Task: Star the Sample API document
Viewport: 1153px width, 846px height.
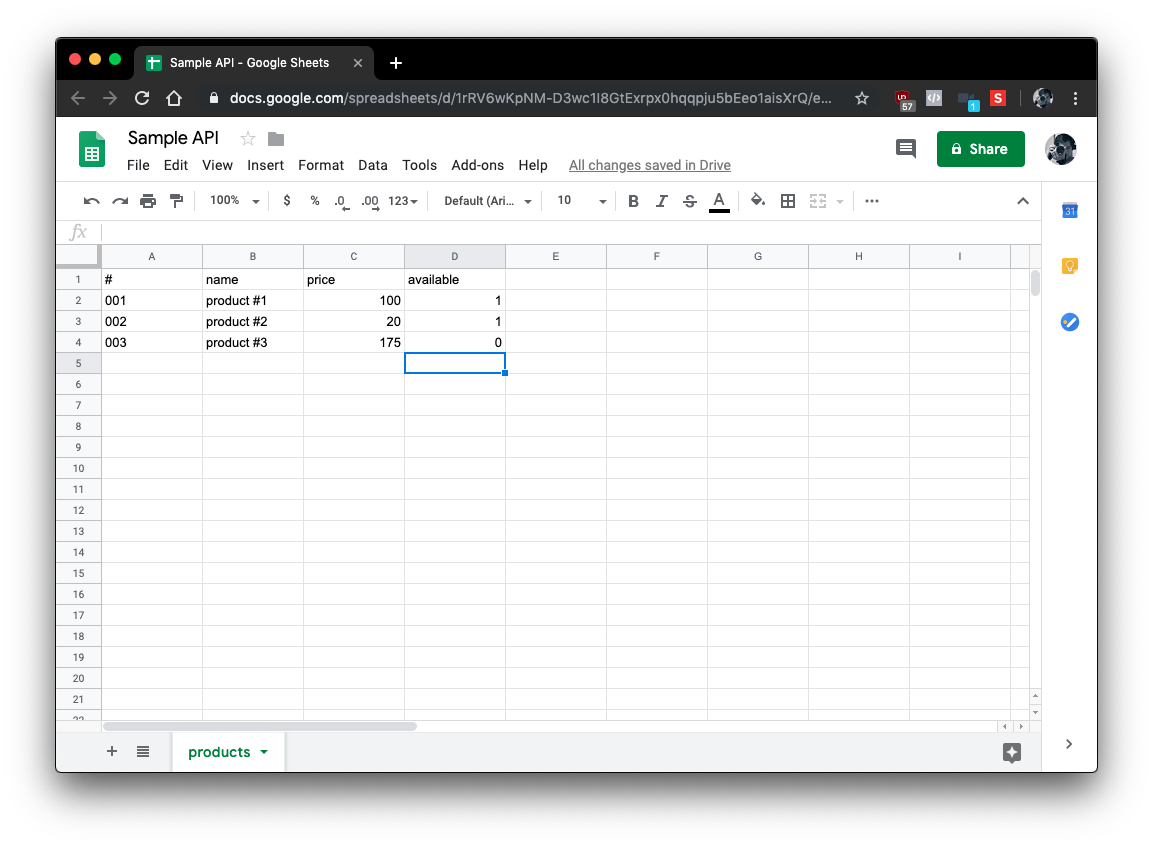Action: 248,139
